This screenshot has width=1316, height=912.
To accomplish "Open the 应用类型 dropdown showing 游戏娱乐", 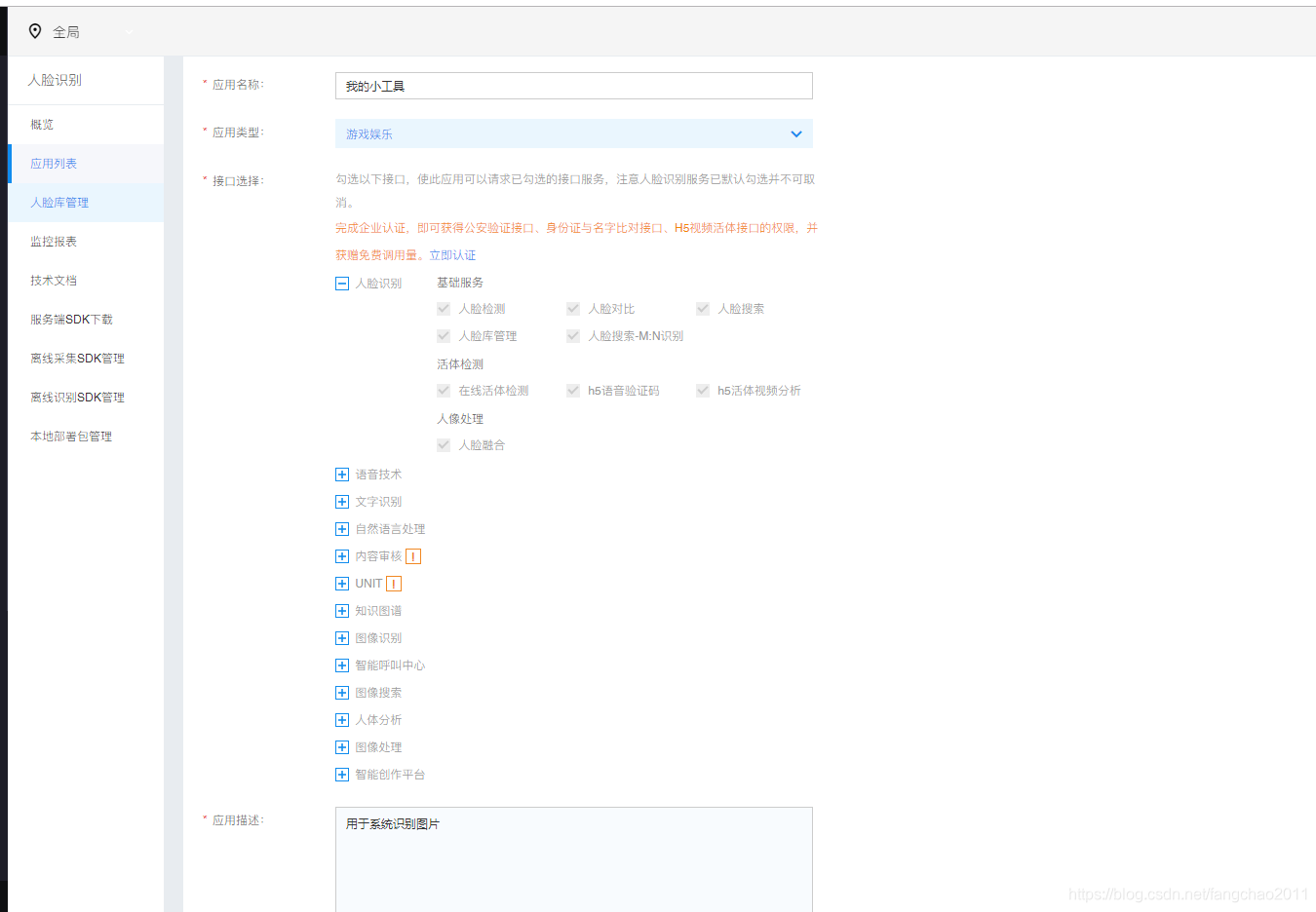I will point(573,133).
